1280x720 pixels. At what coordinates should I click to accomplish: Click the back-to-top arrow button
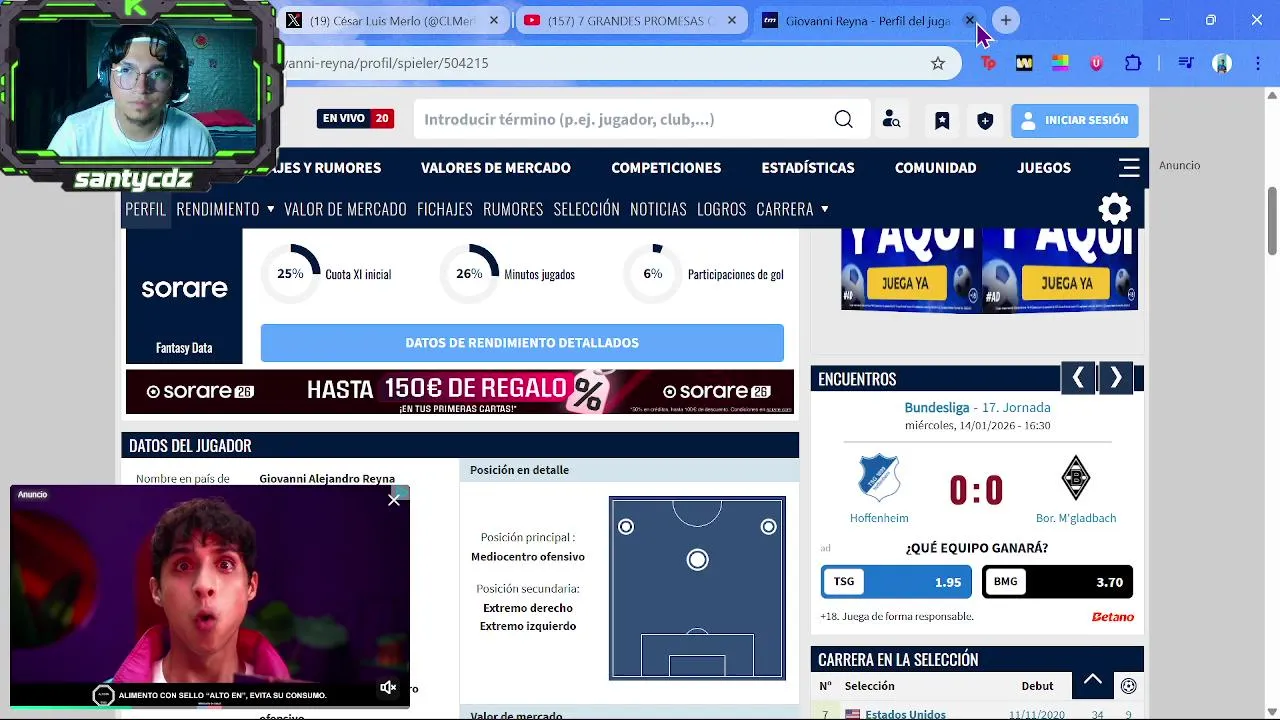tap(1092, 680)
